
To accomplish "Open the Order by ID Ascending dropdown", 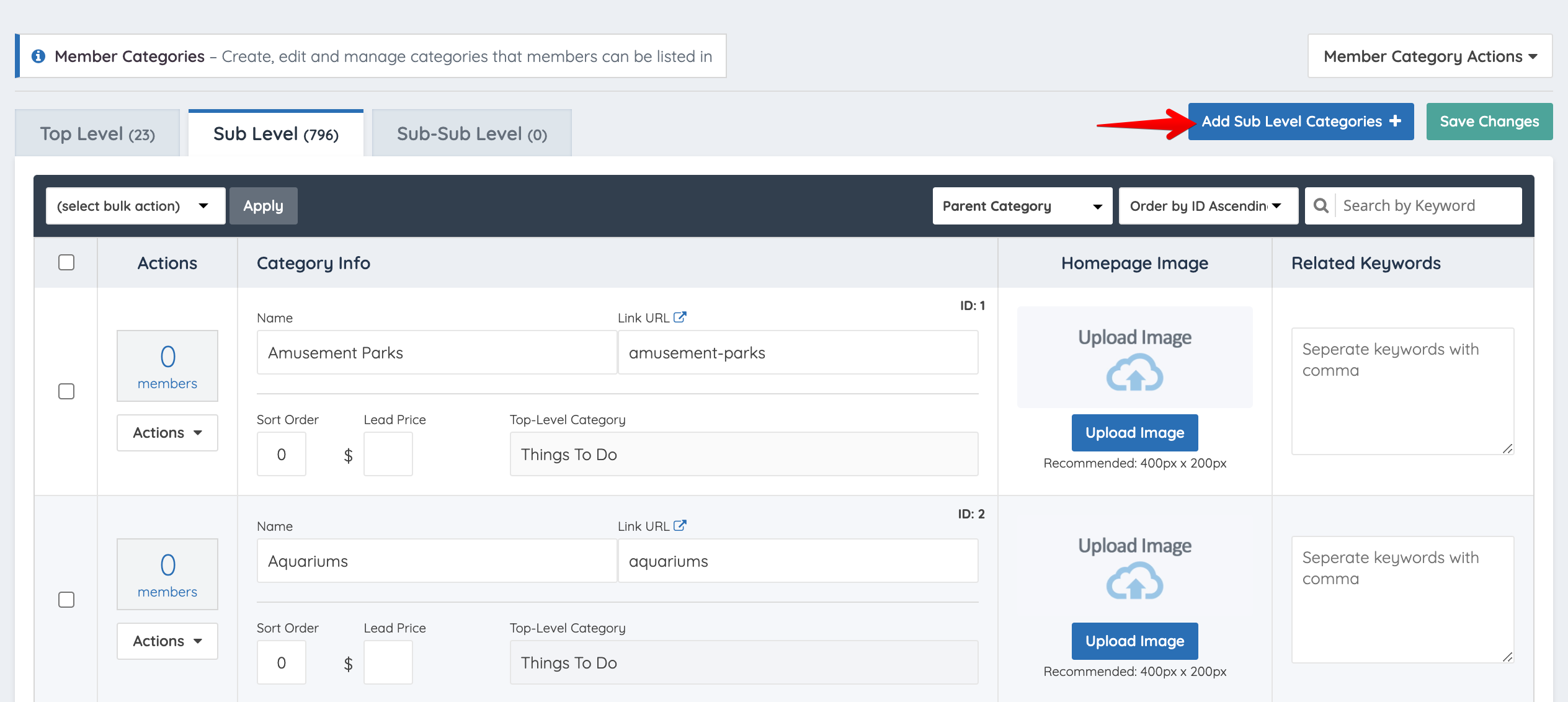I will pyautogui.click(x=1208, y=206).
